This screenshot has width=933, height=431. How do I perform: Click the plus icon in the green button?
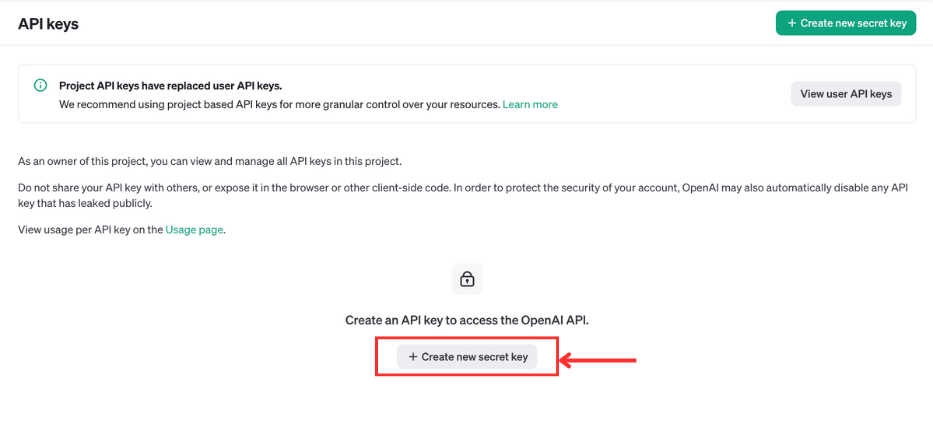(792, 23)
